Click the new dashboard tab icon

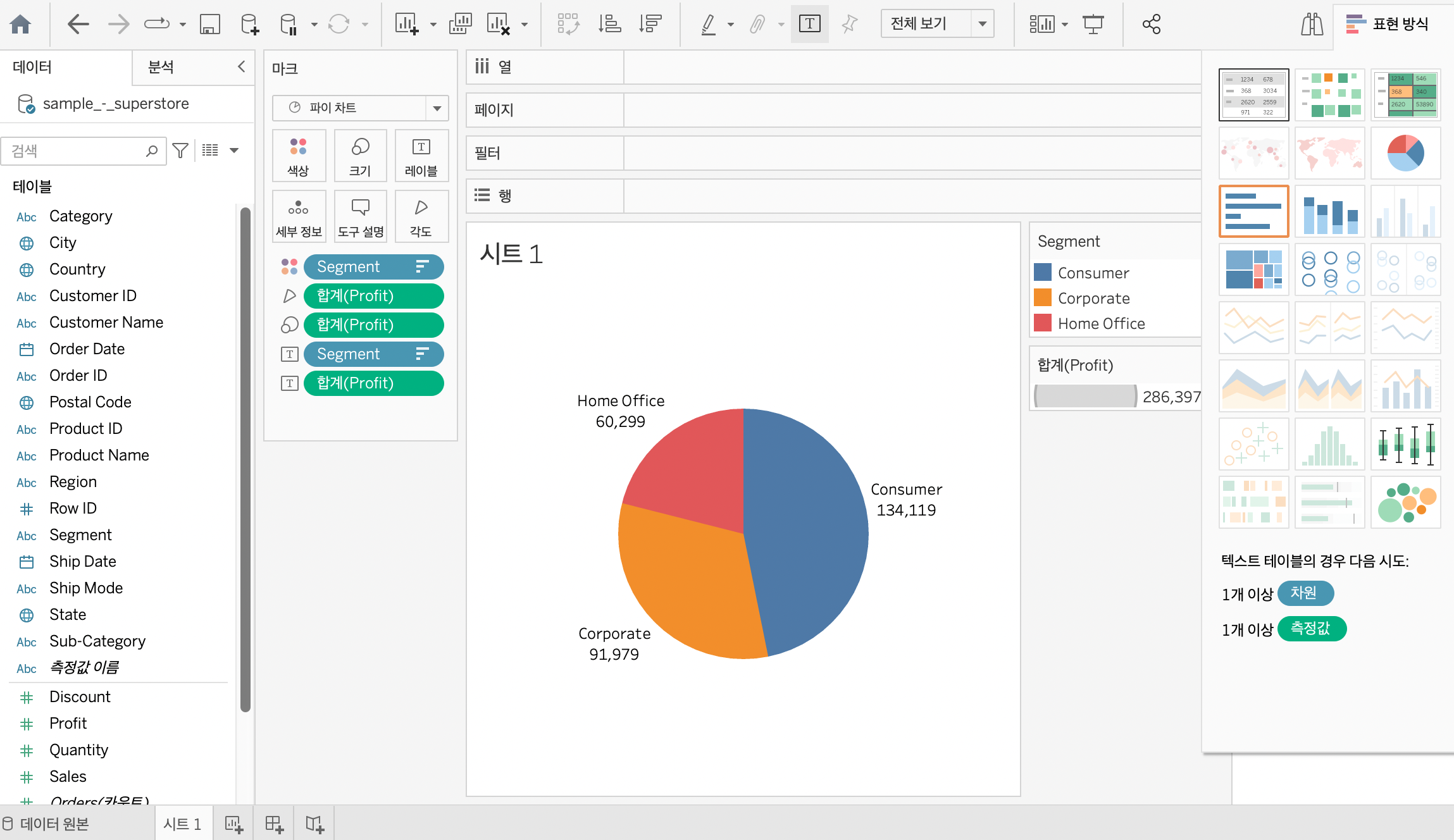click(274, 824)
